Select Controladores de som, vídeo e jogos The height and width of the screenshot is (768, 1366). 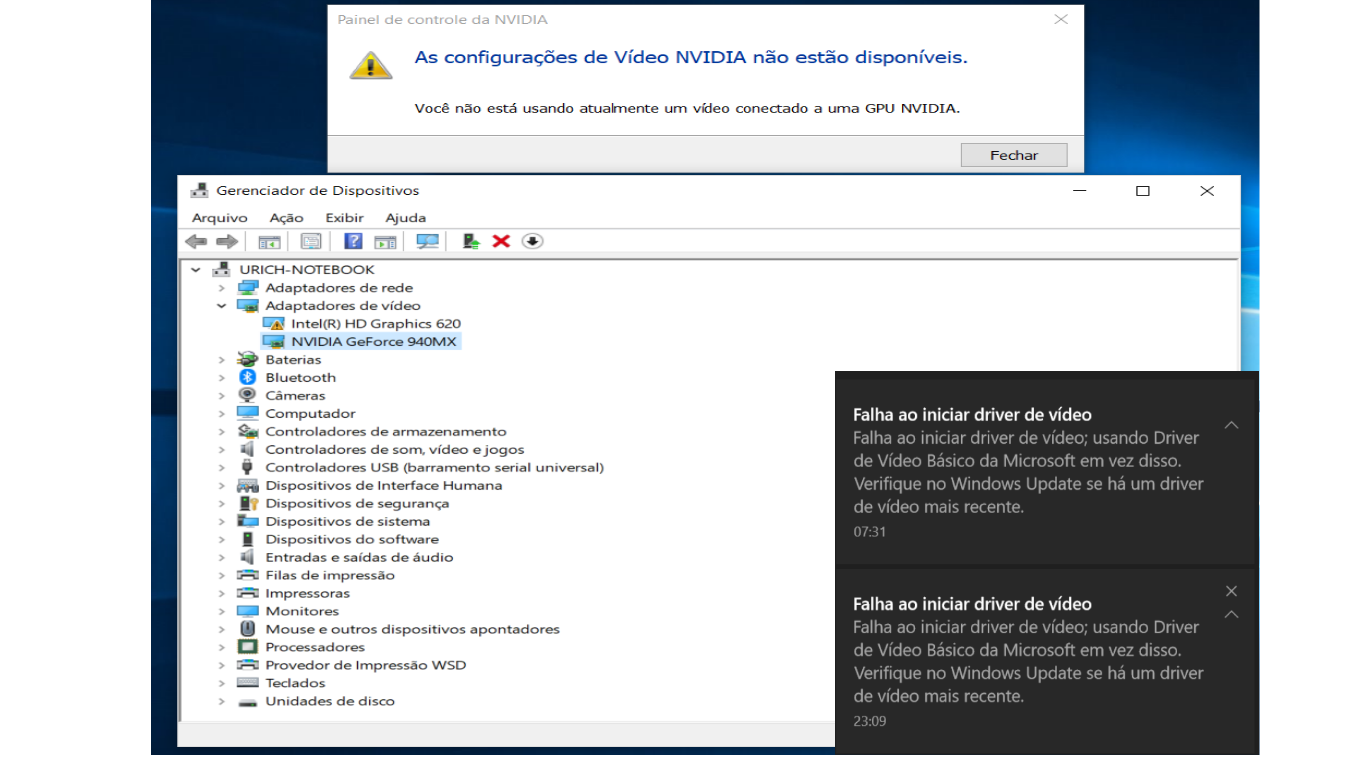pos(395,449)
